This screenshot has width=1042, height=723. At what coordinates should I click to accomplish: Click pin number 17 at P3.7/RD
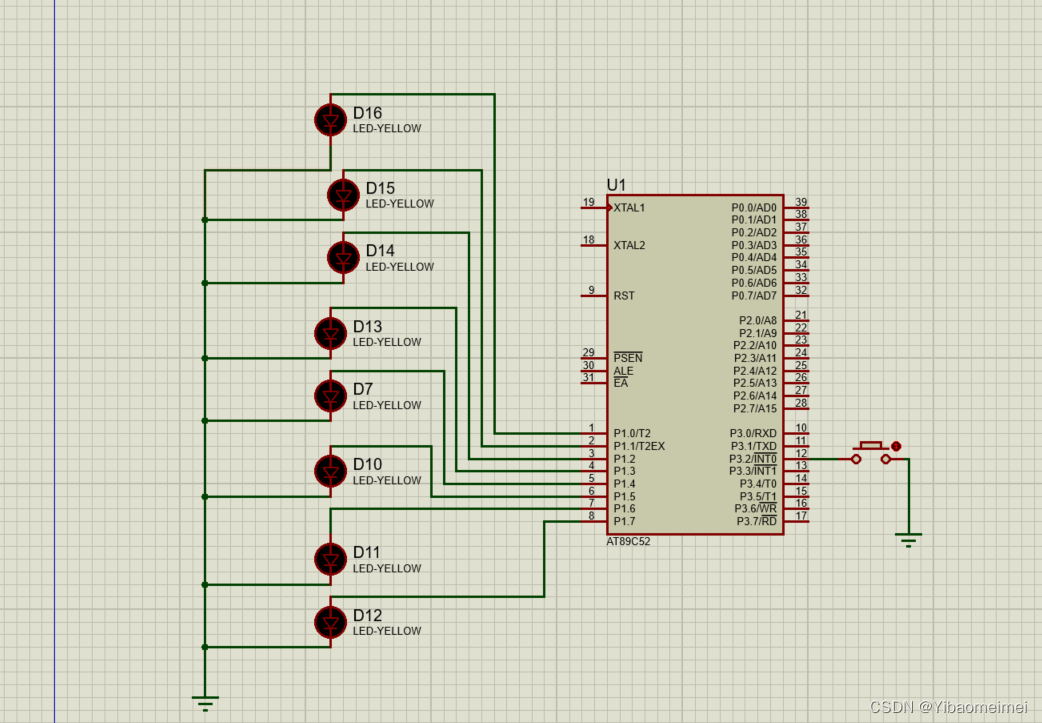pyautogui.click(x=801, y=516)
